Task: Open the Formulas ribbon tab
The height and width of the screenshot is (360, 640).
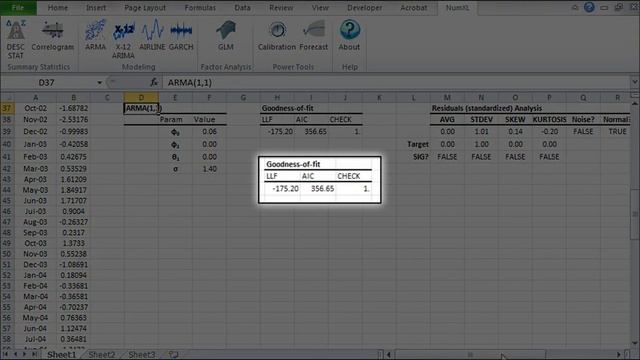Action: click(200, 7)
